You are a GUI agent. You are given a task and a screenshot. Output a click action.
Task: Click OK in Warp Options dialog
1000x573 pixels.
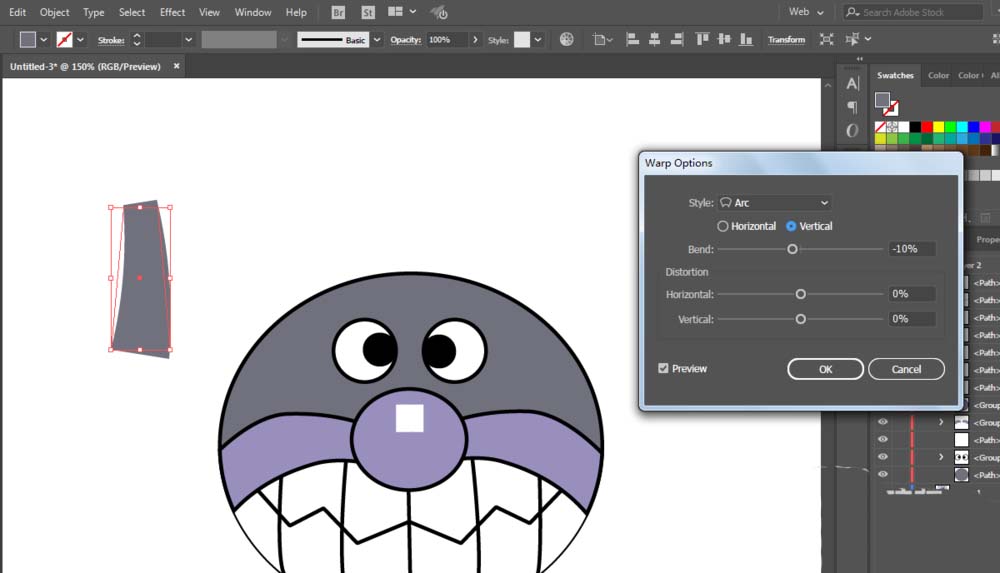tap(825, 369)
